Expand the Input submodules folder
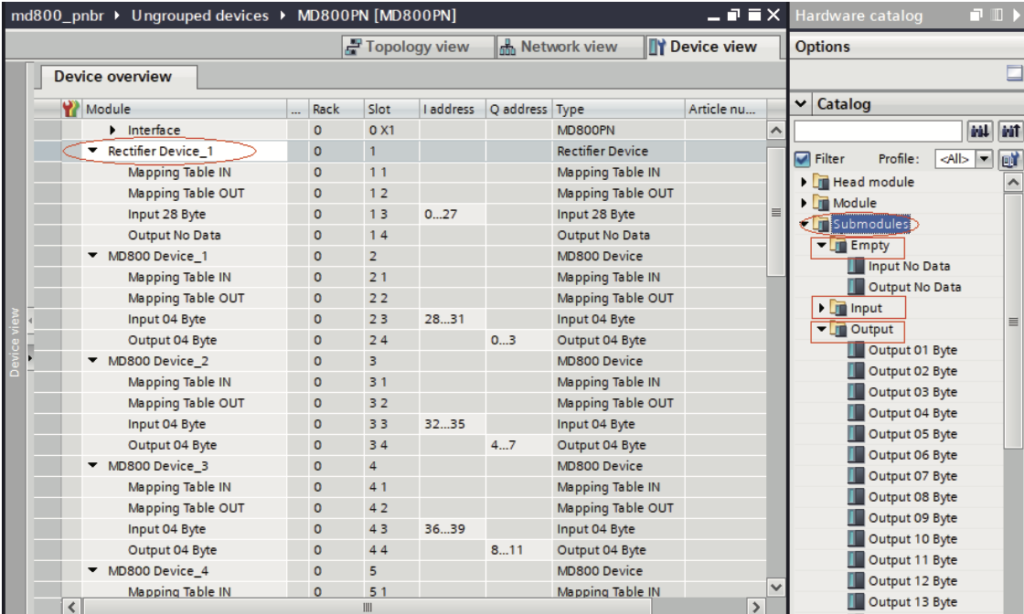The height and width of the screenshot is (614, 1024). pos(823,308)
